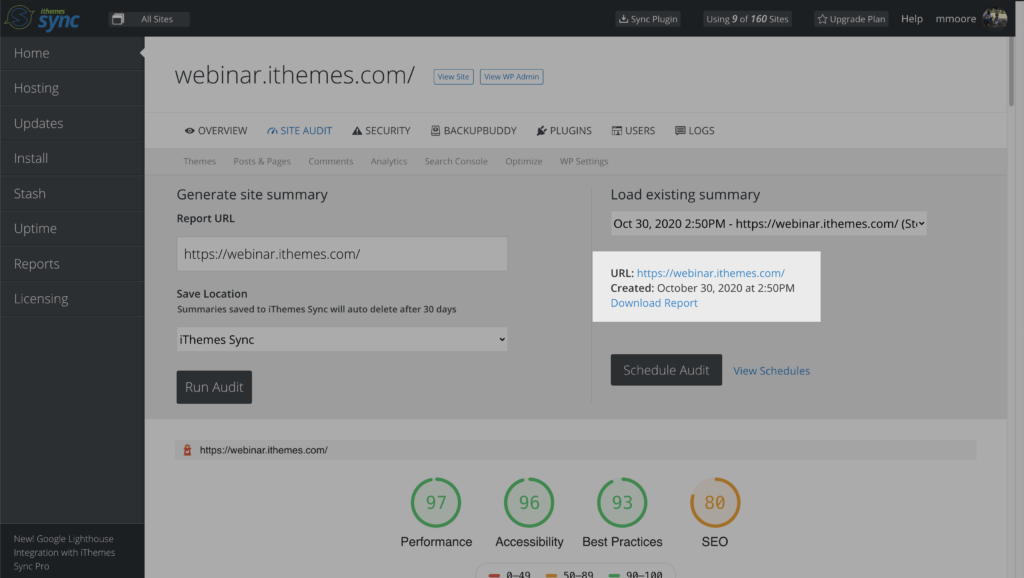
Task: Open the WP Settings sub-tab
Action: click(584, 161)
